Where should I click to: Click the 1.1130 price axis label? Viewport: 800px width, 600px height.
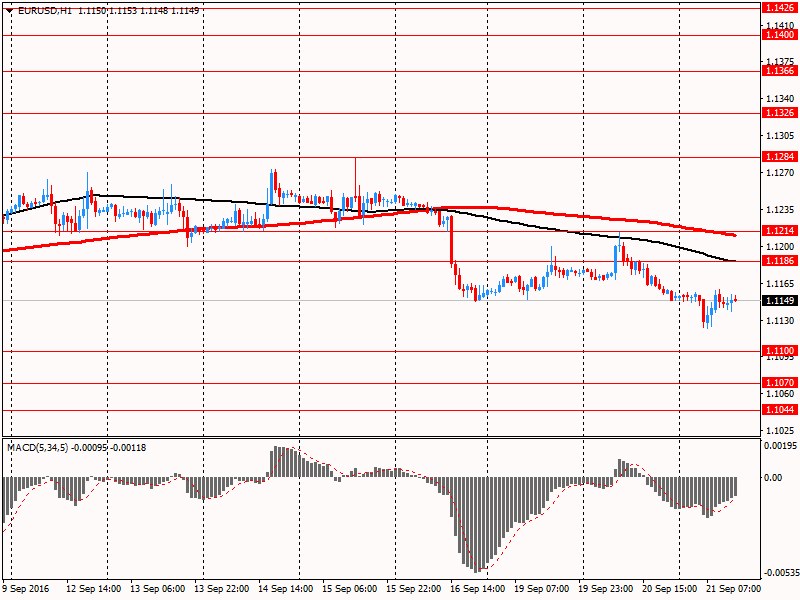(780, 320)
